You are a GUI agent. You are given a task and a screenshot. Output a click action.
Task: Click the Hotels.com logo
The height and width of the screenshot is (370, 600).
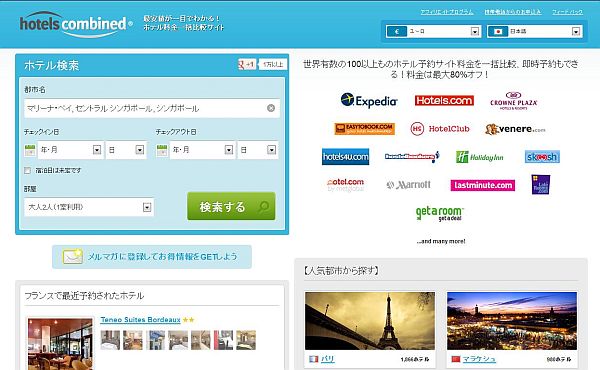click(x=444, y=100)
